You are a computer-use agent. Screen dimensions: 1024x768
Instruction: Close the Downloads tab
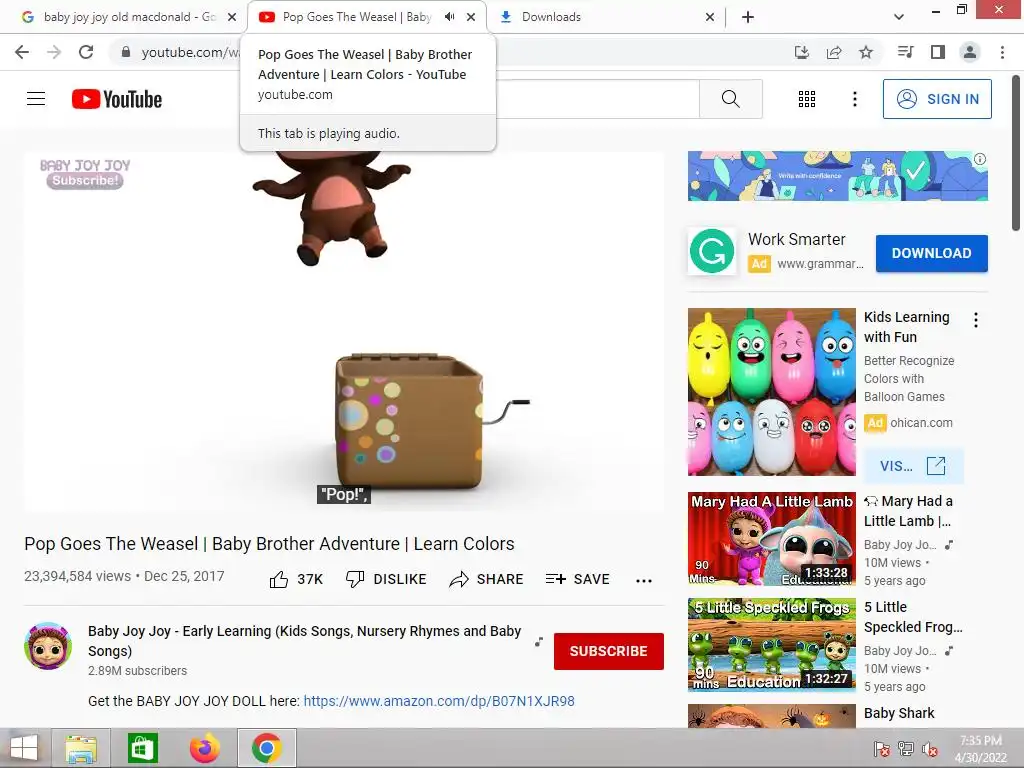[710, 17]
